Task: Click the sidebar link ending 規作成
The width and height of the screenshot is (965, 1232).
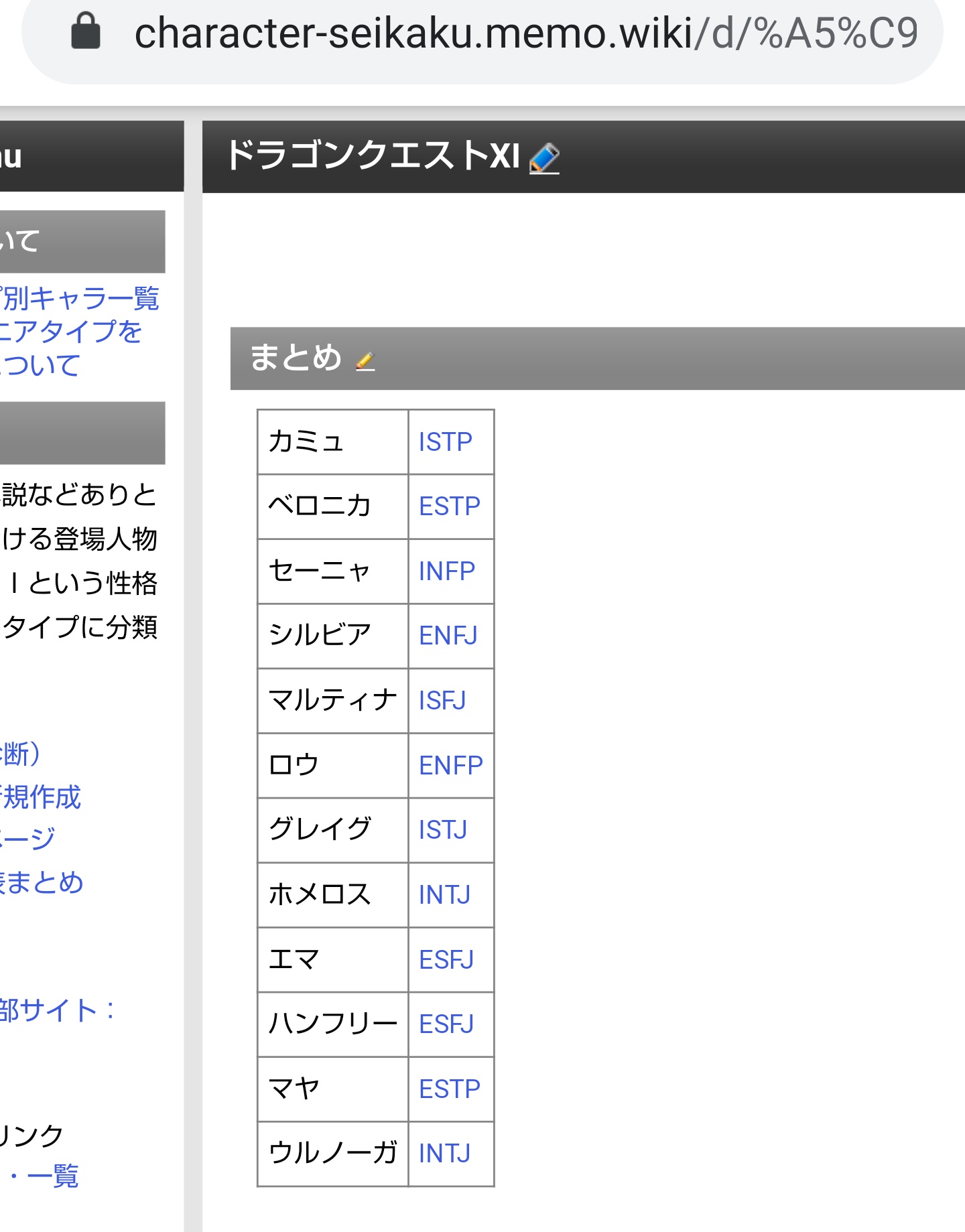Action: [x=40, y=797]
